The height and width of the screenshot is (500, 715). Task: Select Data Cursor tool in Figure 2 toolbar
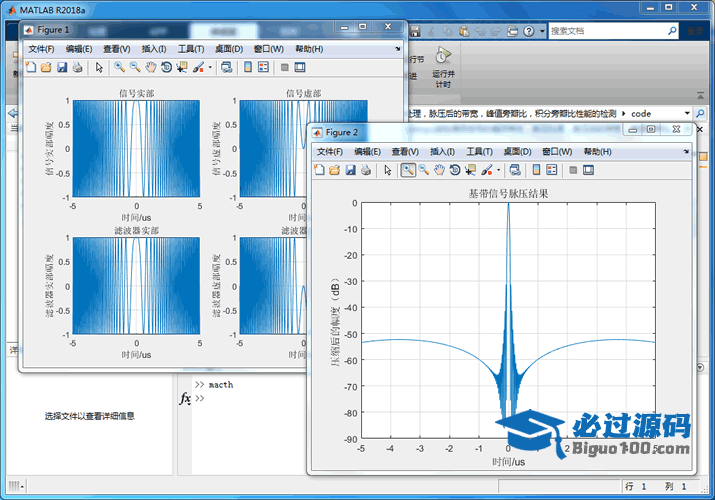tap(471, 170)
